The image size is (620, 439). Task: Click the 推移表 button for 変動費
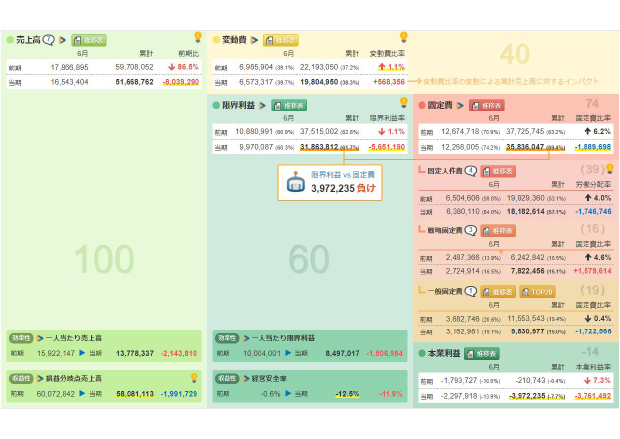click(284, 41)
